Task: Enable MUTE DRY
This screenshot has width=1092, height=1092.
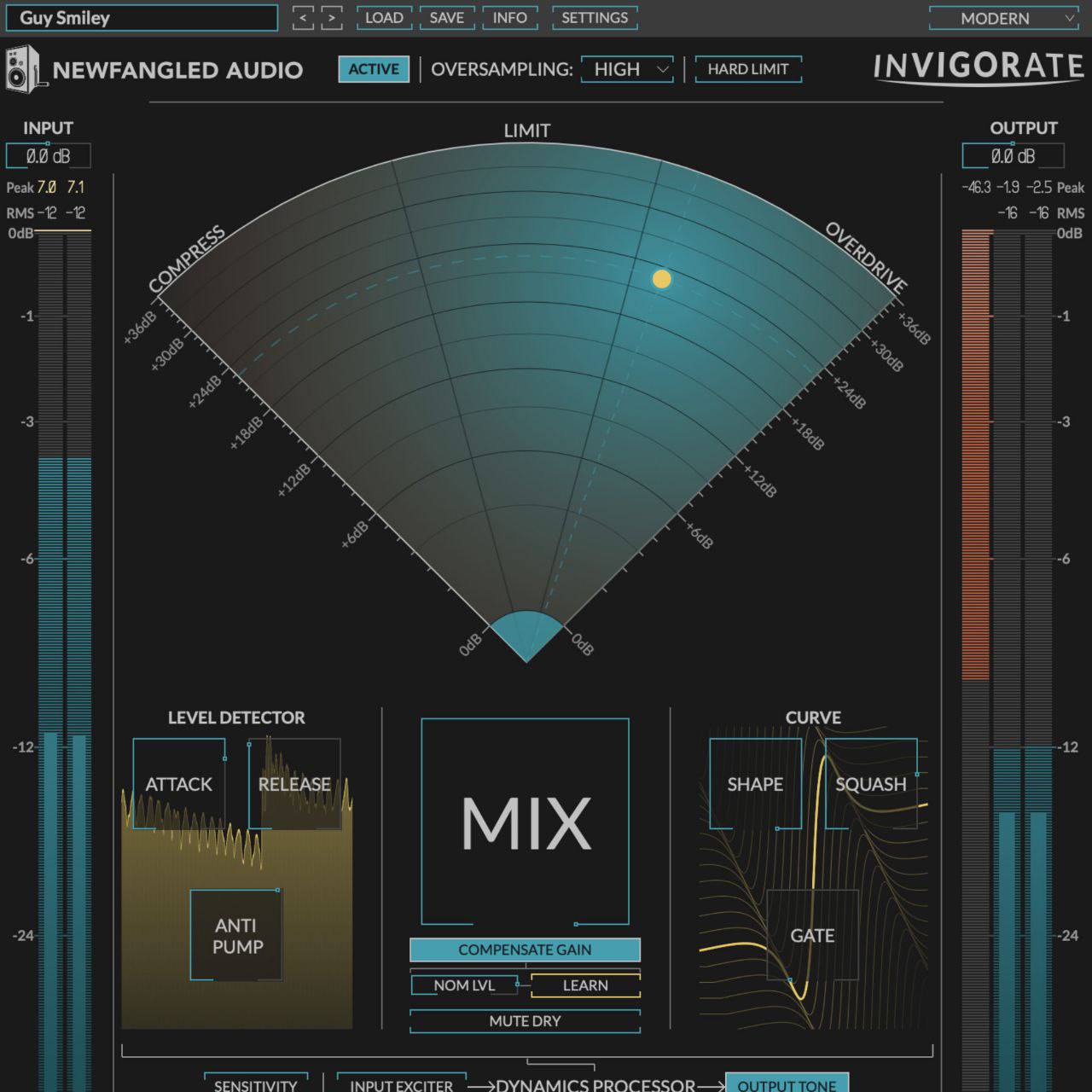Action: [525, 1021]
